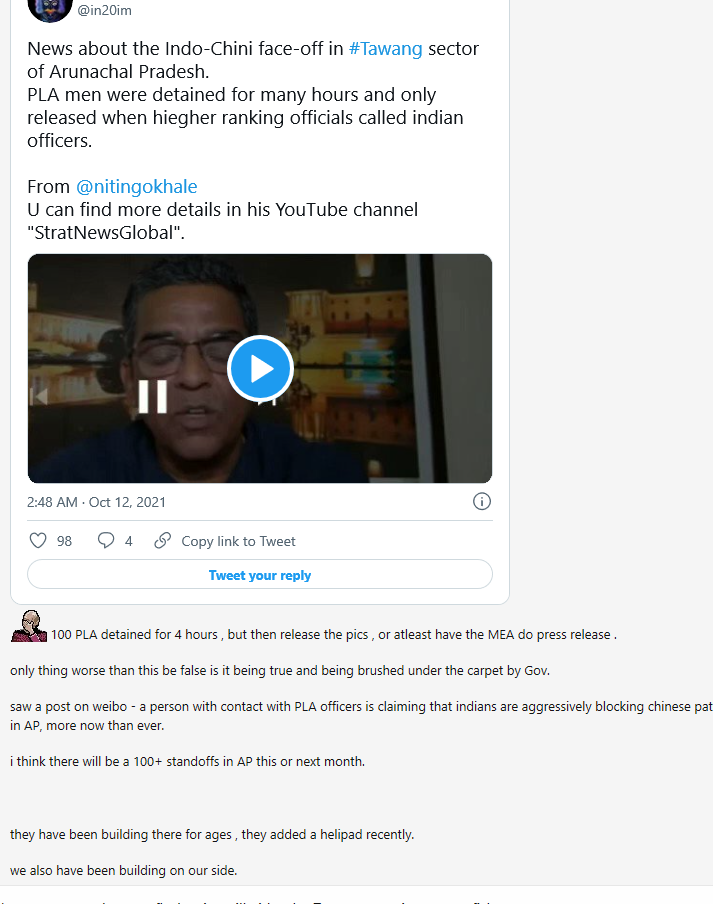Screen dimensions: 713x904
Task: Click Copy link to Tweet text
Action: pyautogui.click(x=239, y=541)
